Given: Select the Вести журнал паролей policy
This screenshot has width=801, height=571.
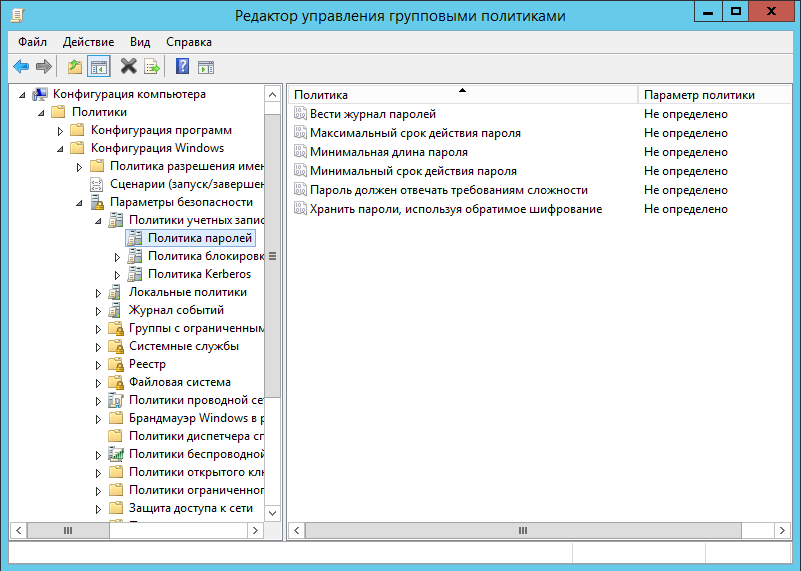Looking at the screenshot, I should [x=372, y=114].
